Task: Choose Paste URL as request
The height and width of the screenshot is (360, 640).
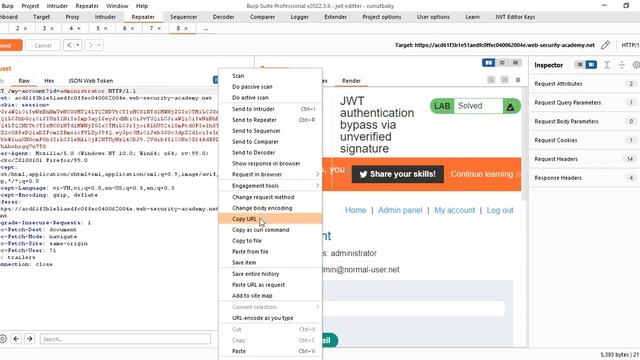Action: [x=271, y=285]
